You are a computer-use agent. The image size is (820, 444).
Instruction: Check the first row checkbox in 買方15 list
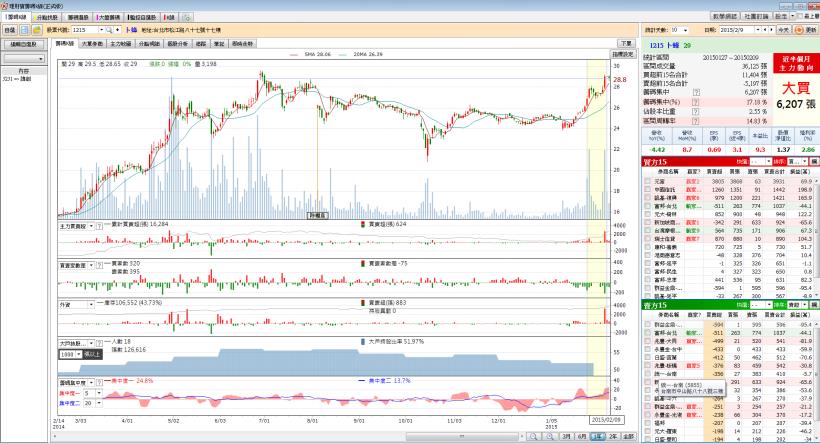[x=647, y=181]
